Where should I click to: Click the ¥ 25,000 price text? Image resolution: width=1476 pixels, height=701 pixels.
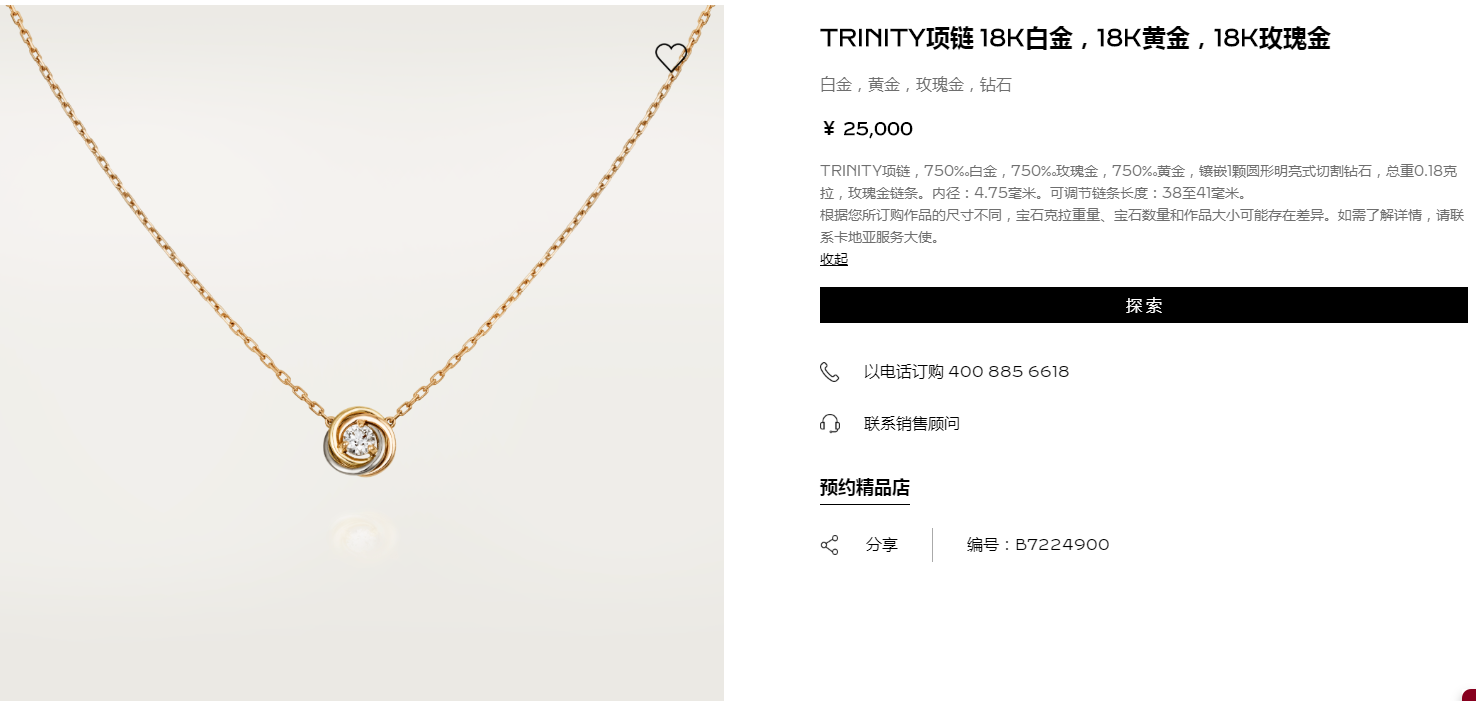(866, 128)
